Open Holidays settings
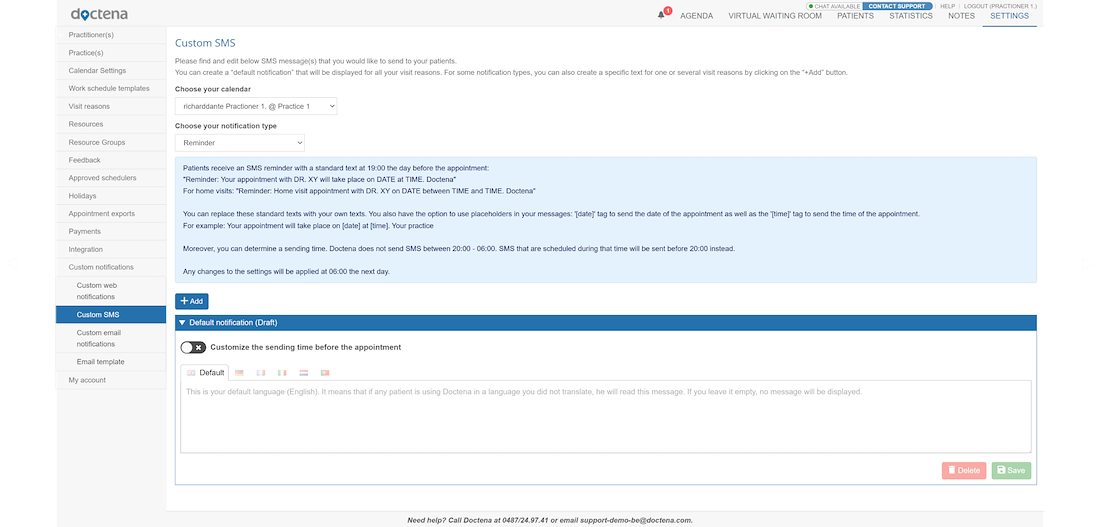The width and height of the screenshot is (1100, 527). pyautogui.click(x=111, y=196)
